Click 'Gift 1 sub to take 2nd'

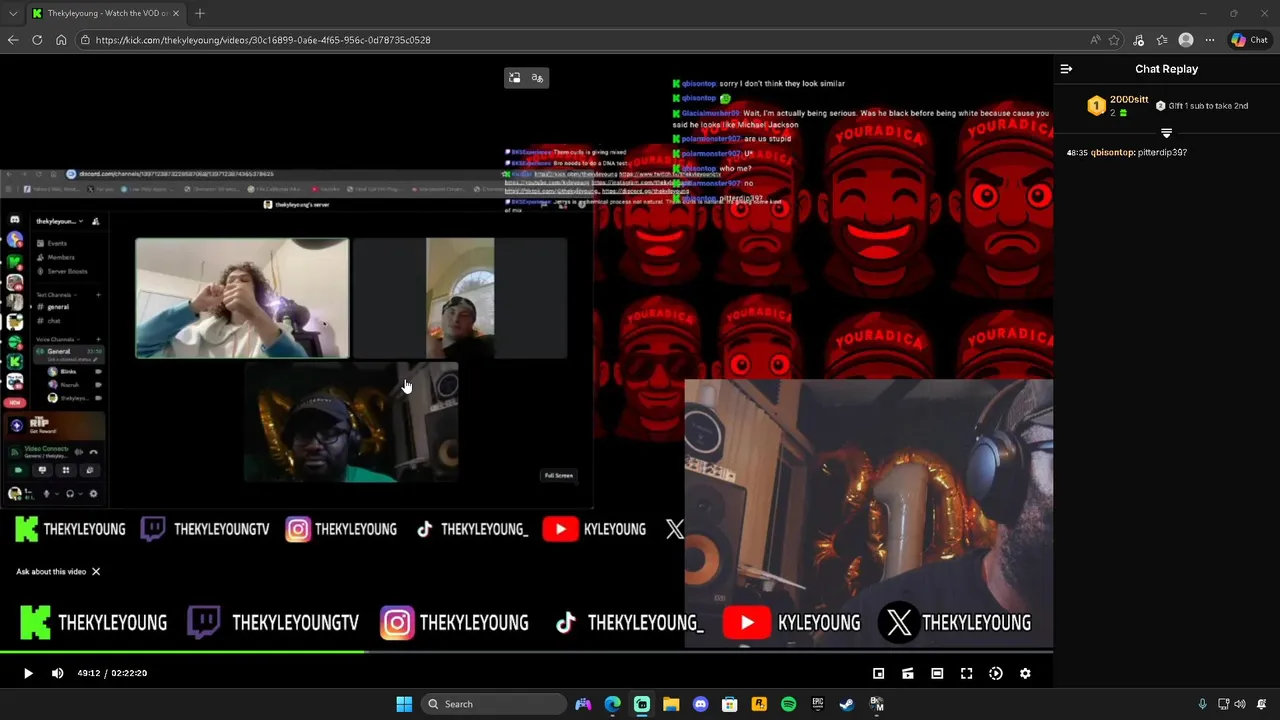[1202, 105]
